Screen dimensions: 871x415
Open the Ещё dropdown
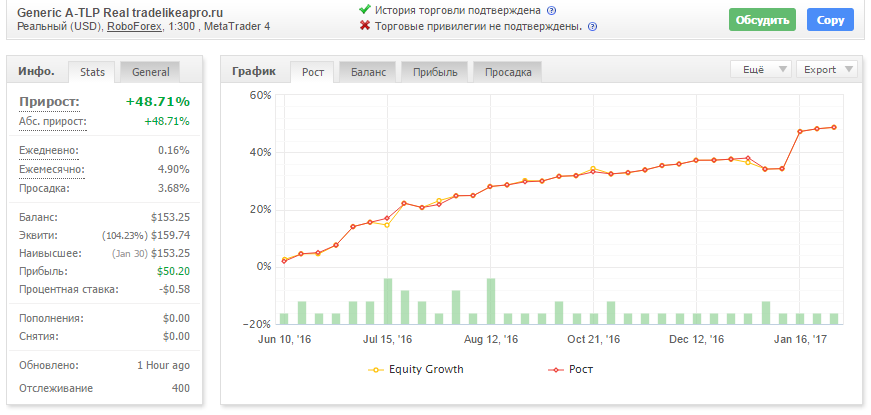(760, 69)
